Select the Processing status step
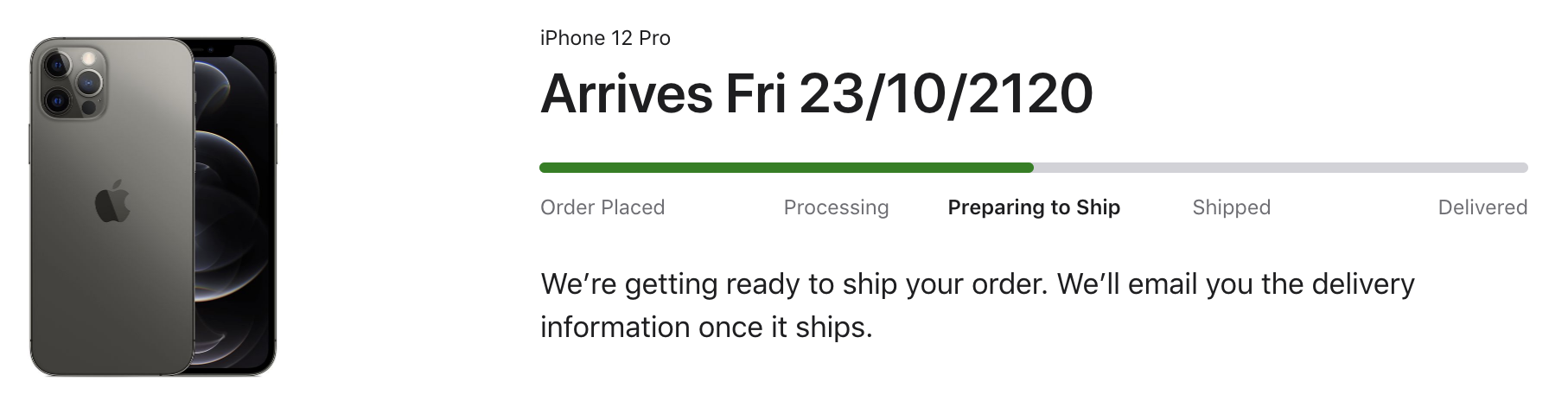This screenshot has width=1568, height=420. 836,207
